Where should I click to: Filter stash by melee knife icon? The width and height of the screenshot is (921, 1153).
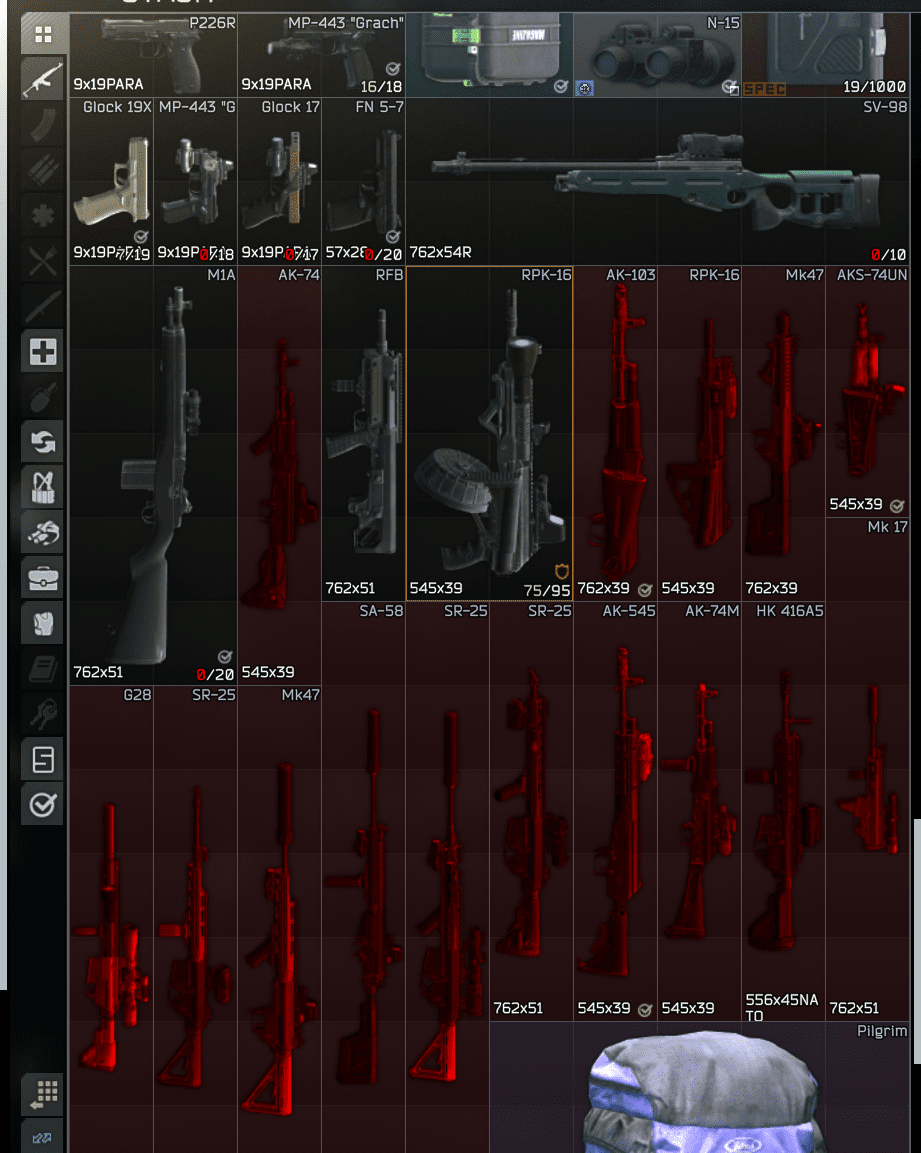coord(43,307)
